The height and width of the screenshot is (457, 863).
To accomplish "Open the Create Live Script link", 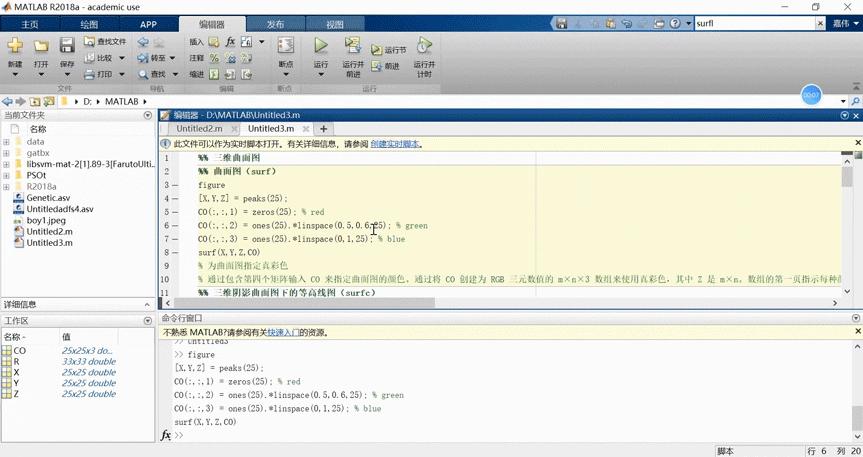I will 395,144.
